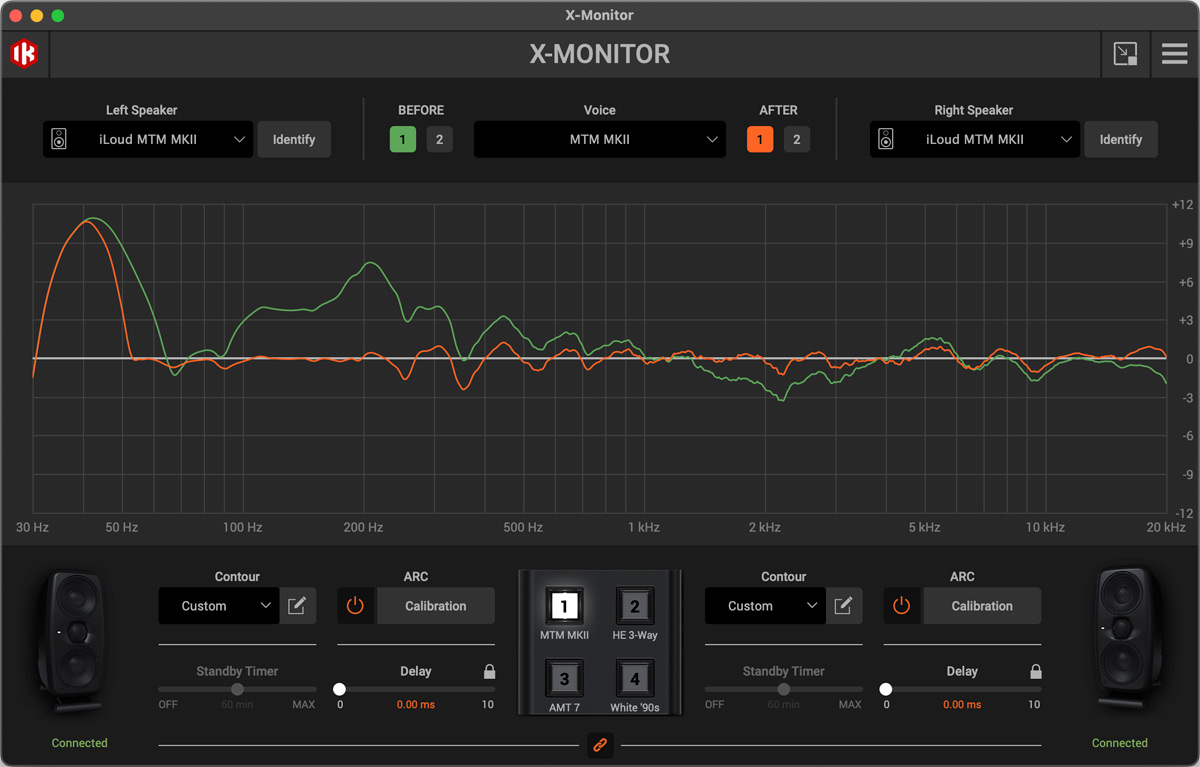
Task: Click the IK Multimedia logo icon
Action: (24, 54)
